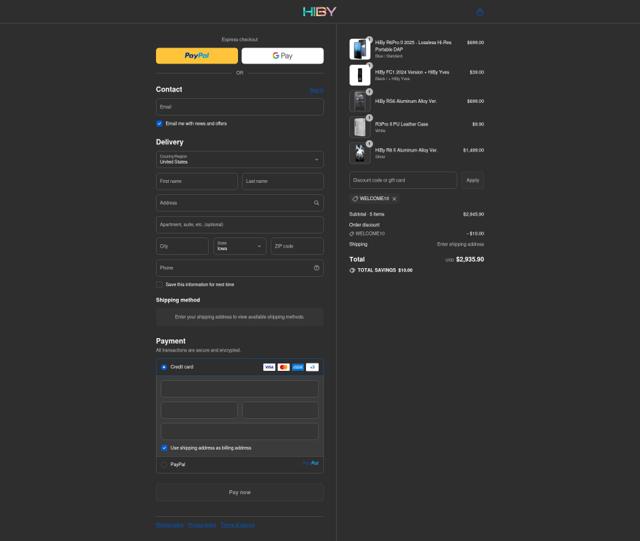Click the total savings tag icon
The height and width of the screenshot is (541, 640).
[x=352, y=270]
